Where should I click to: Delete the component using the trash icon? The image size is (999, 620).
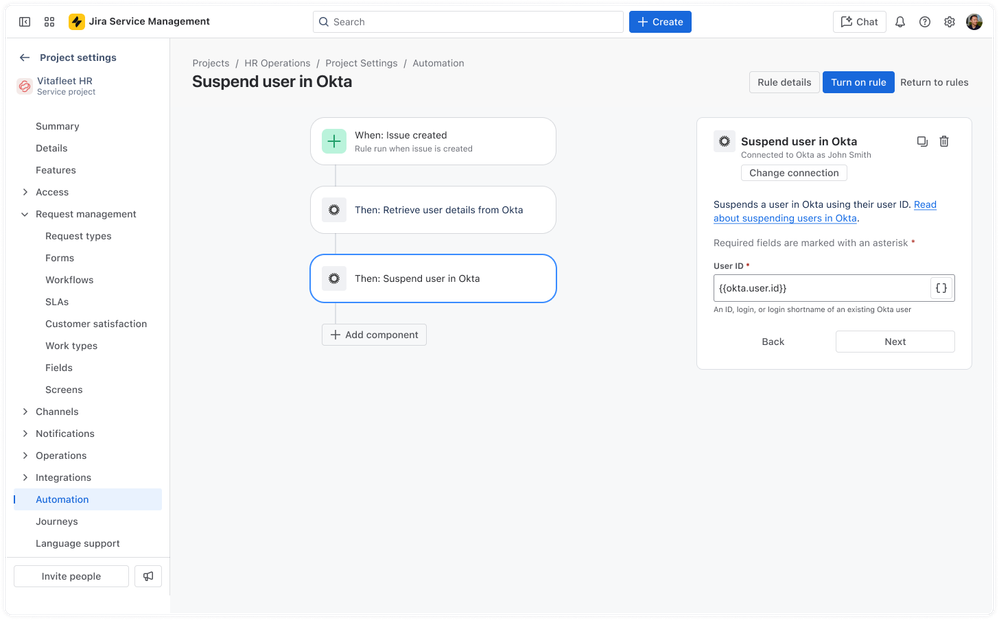(943, 141)
